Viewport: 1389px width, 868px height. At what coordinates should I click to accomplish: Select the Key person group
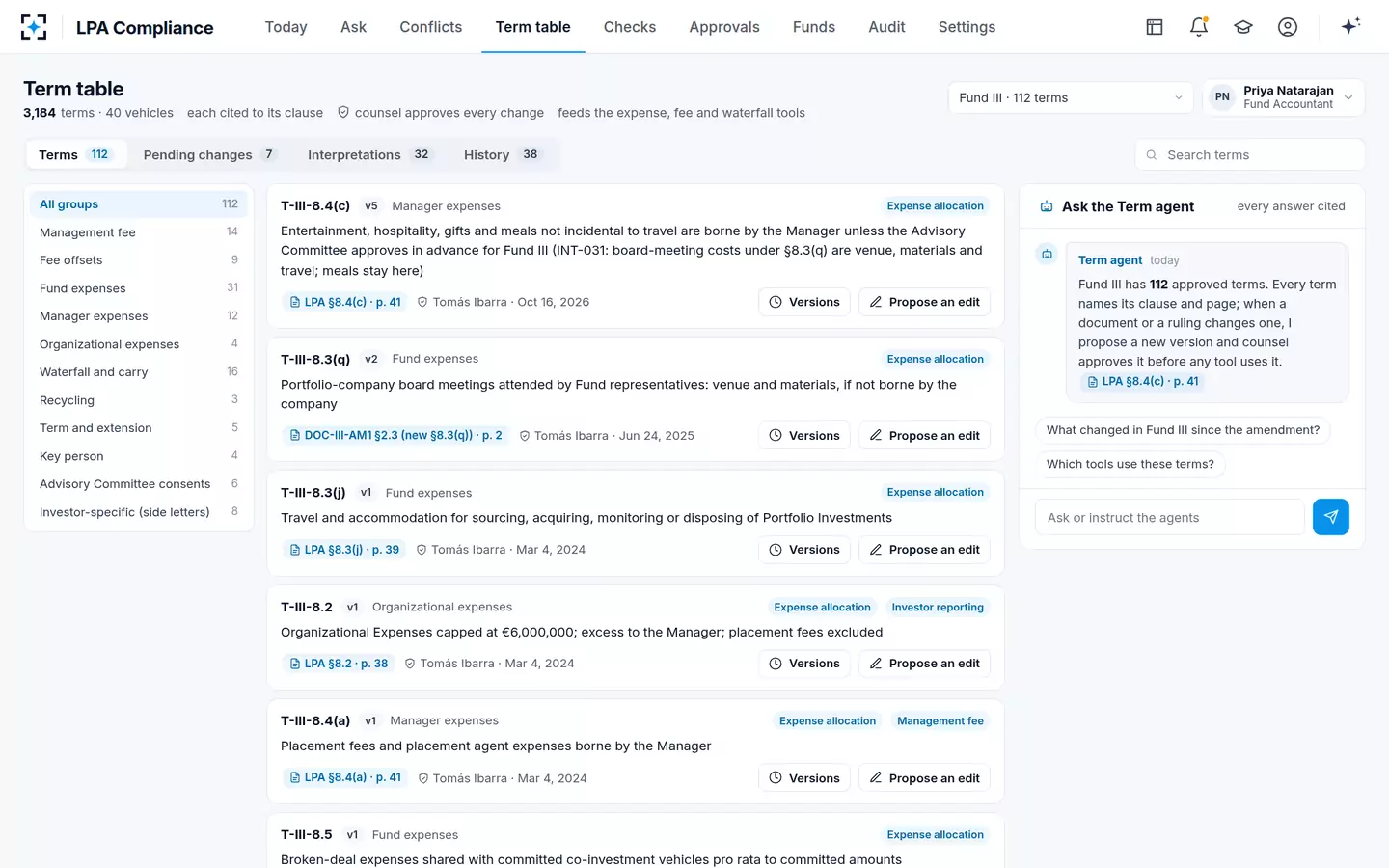click(139, 456)
